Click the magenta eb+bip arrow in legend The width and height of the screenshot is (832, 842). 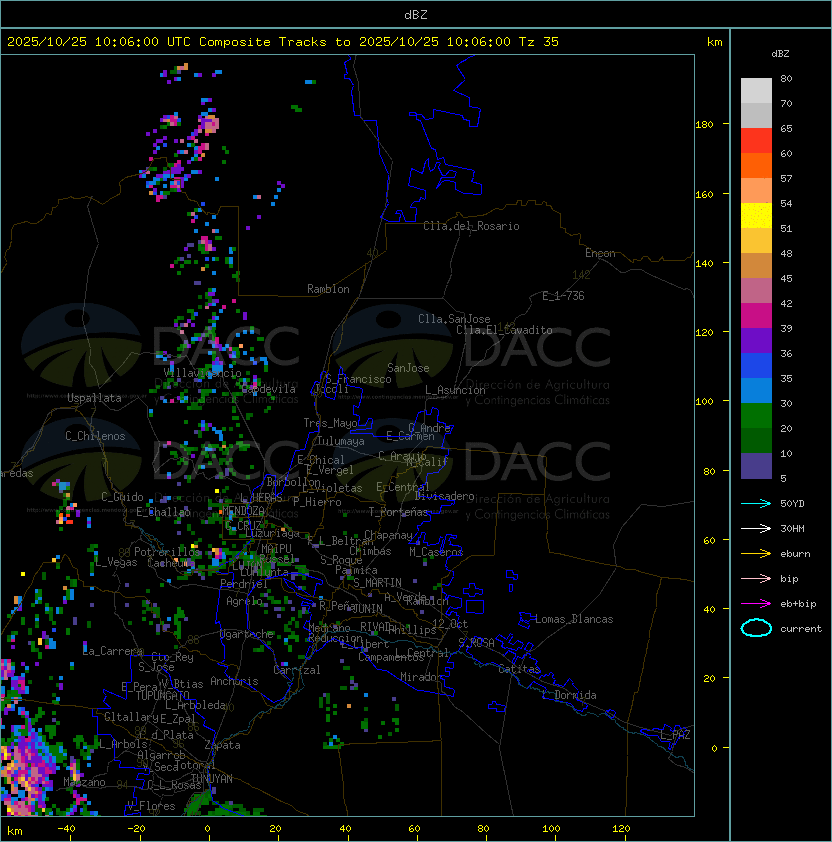(x=756, y=604)
